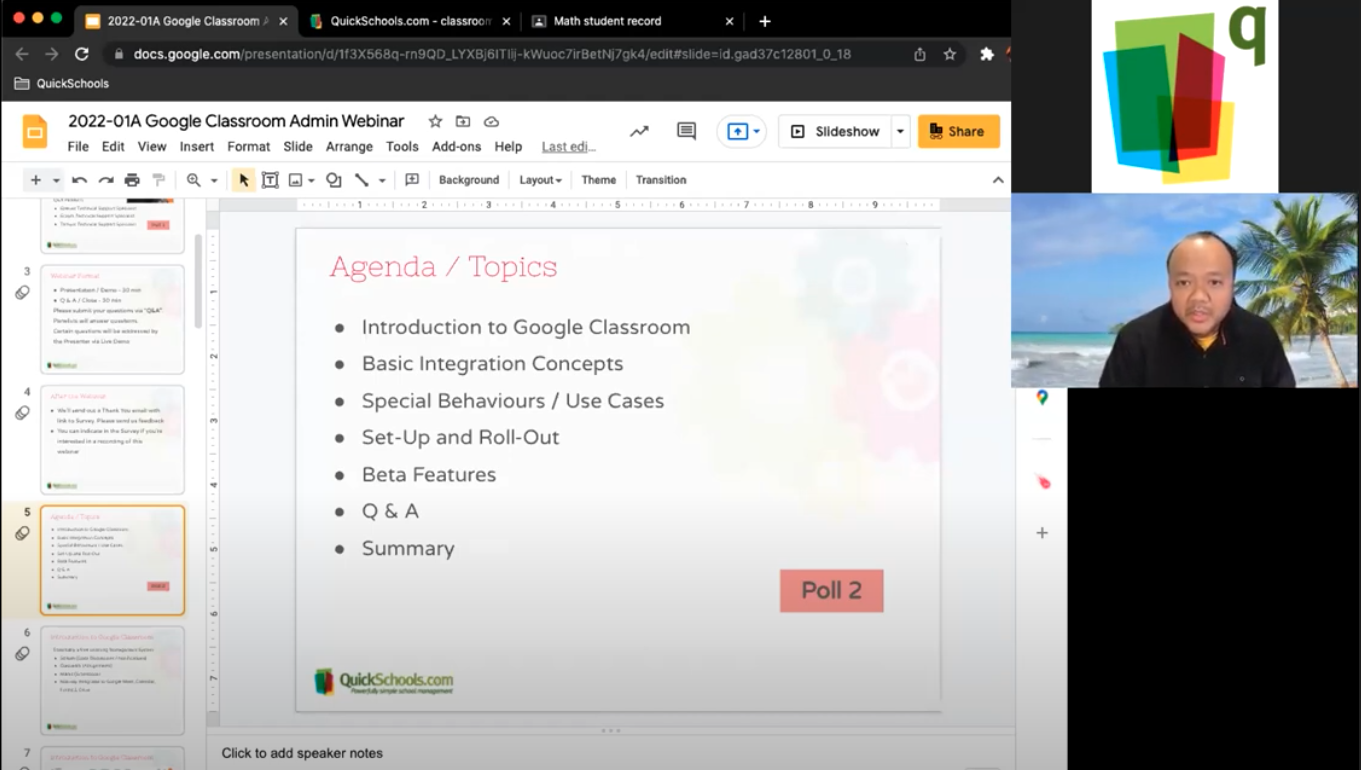1361x770 pixels.
Task: Select the Text box tool
Action: point(270,180)
